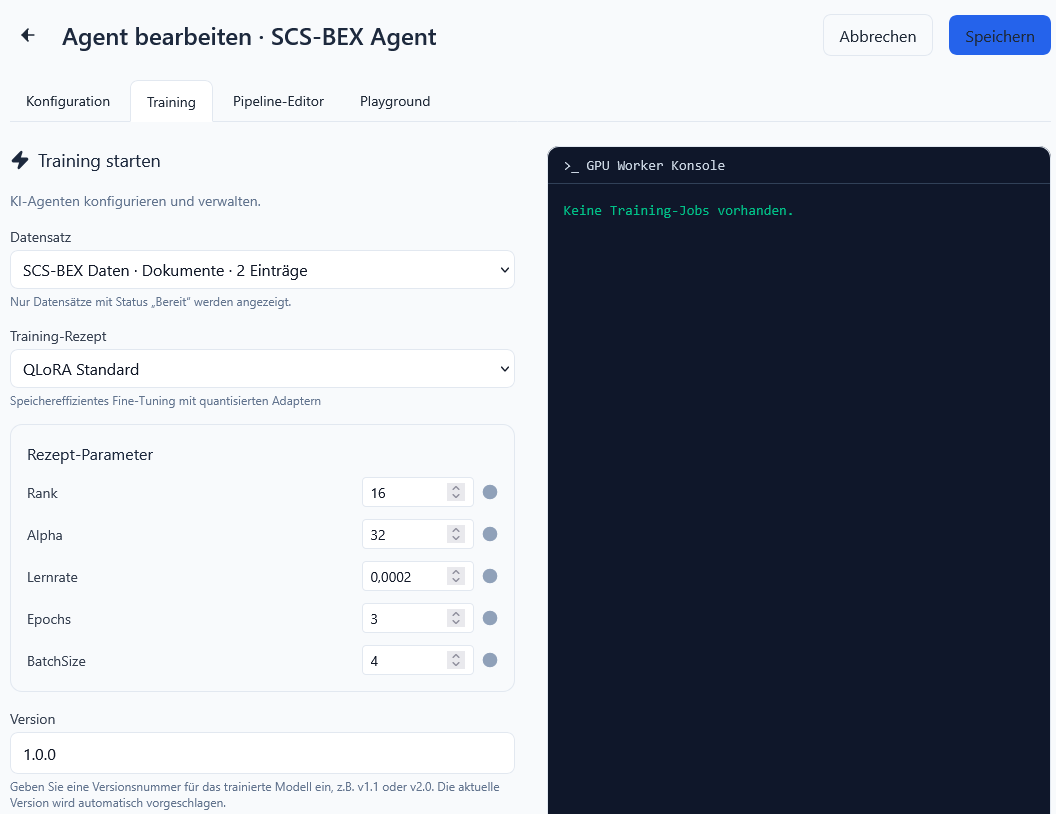Click the gray circle icon beside BatchSize
Viewport: 1056px width, 814px height.
click(490, 660)
